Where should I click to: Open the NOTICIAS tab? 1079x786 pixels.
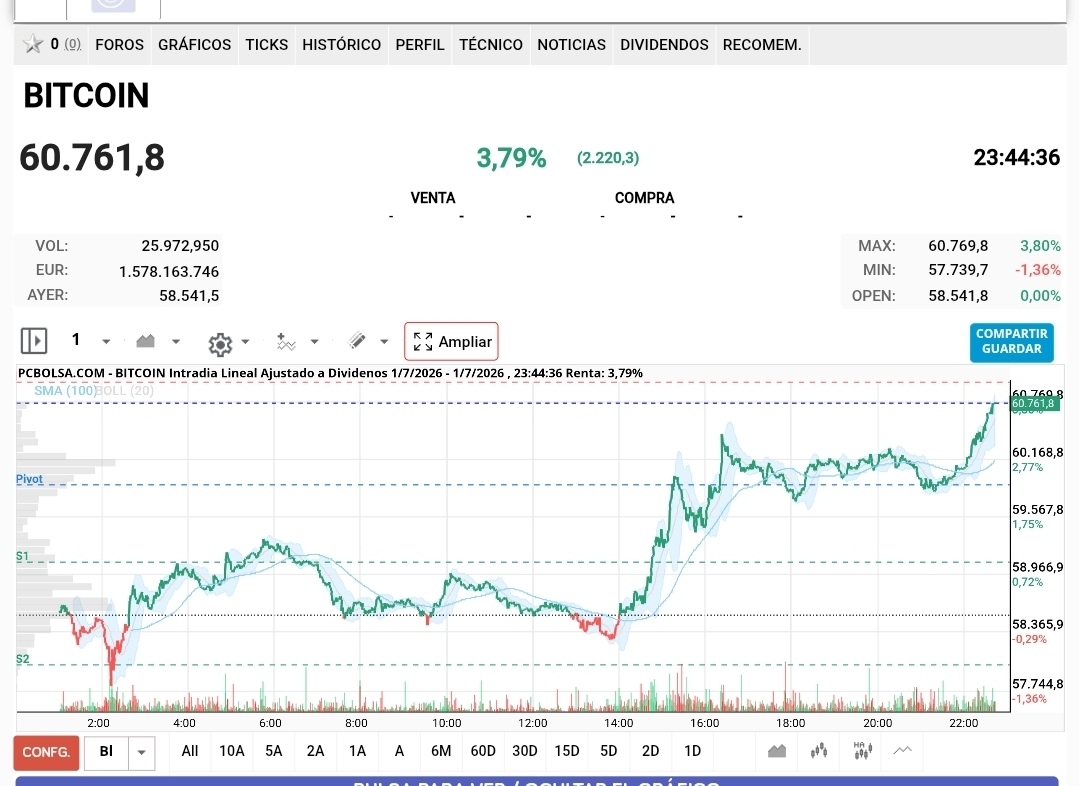[571, 45]
